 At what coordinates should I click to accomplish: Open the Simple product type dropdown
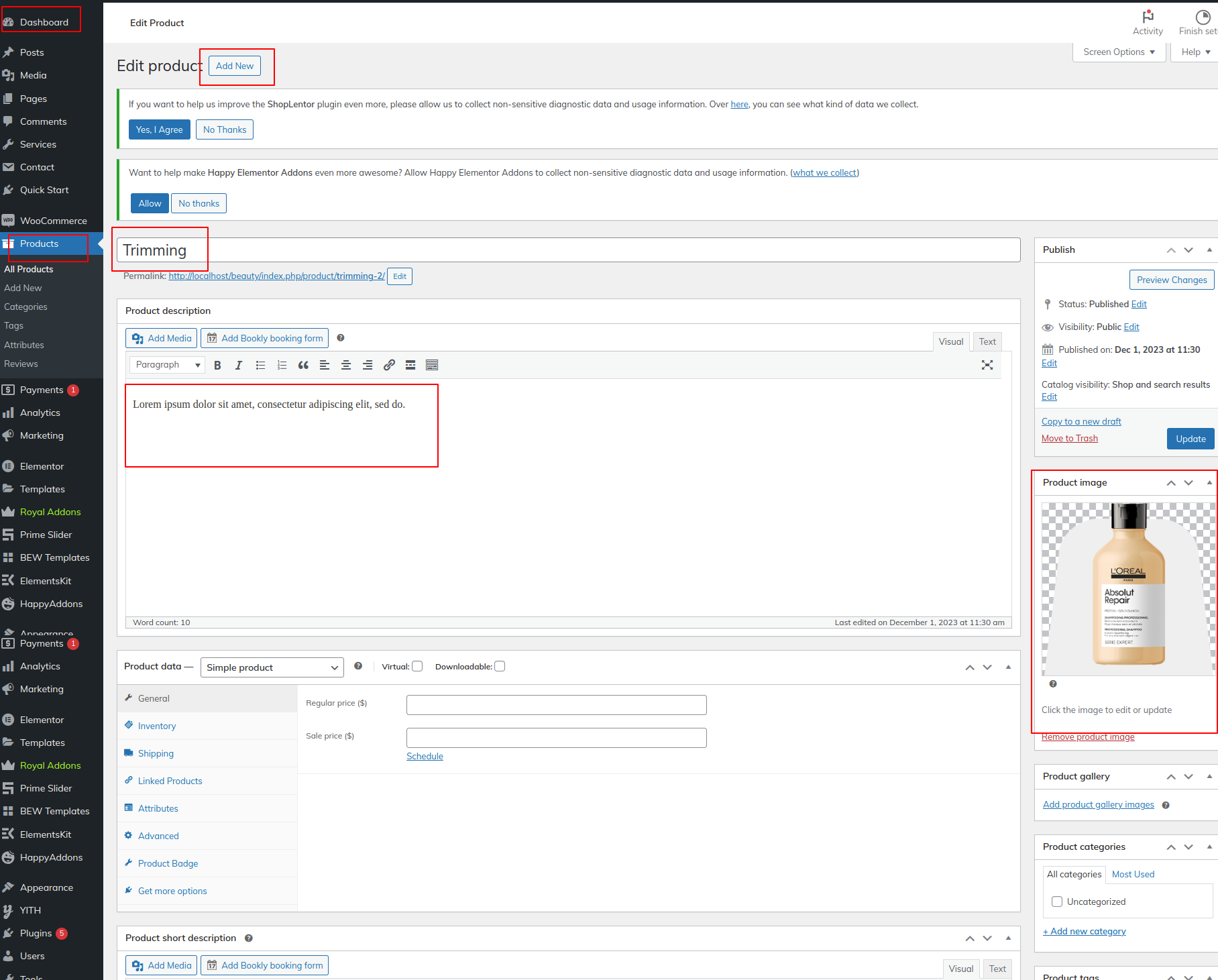[272, 667]
